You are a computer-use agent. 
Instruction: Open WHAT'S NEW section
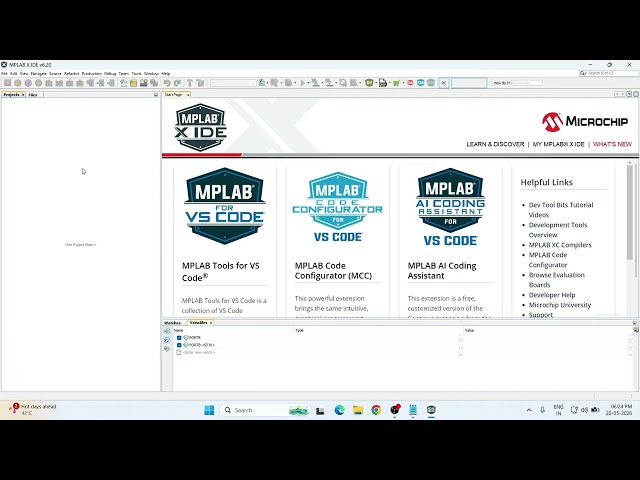point(612,144)
